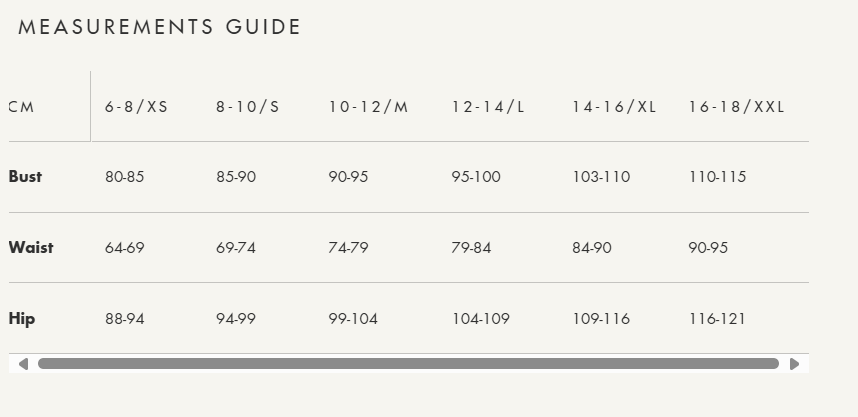Click the 12-14/L size header
This screenshot has width=858, height=417.
(x=488, y=107)
